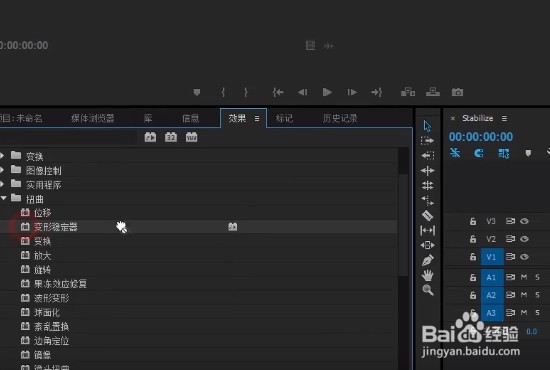The width and height of the screenshot is (550, 370).
Task: Toggle lock on track V1
Action: tap(473, 257)
